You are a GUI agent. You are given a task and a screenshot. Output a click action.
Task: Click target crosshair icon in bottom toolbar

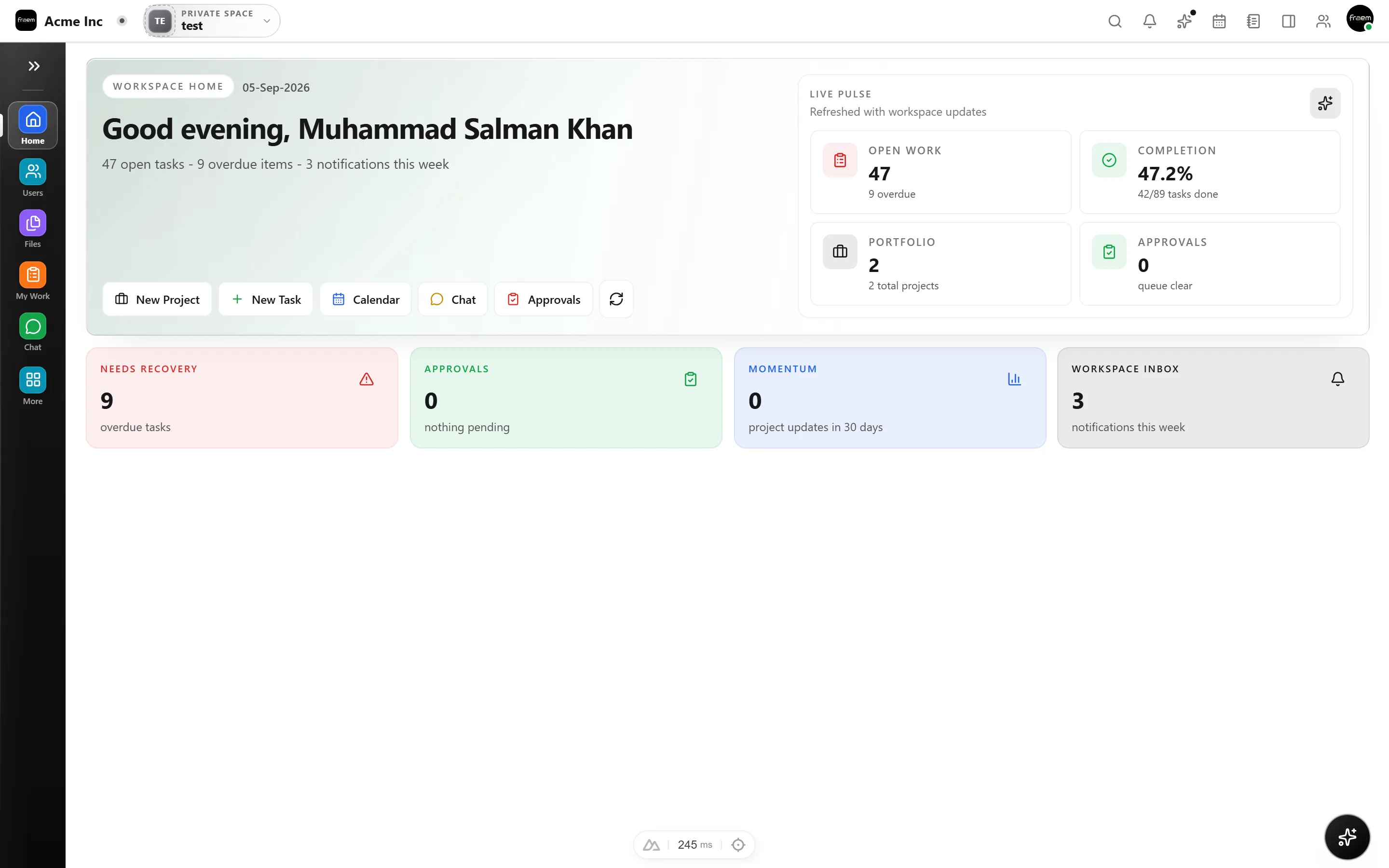(738, 844)
